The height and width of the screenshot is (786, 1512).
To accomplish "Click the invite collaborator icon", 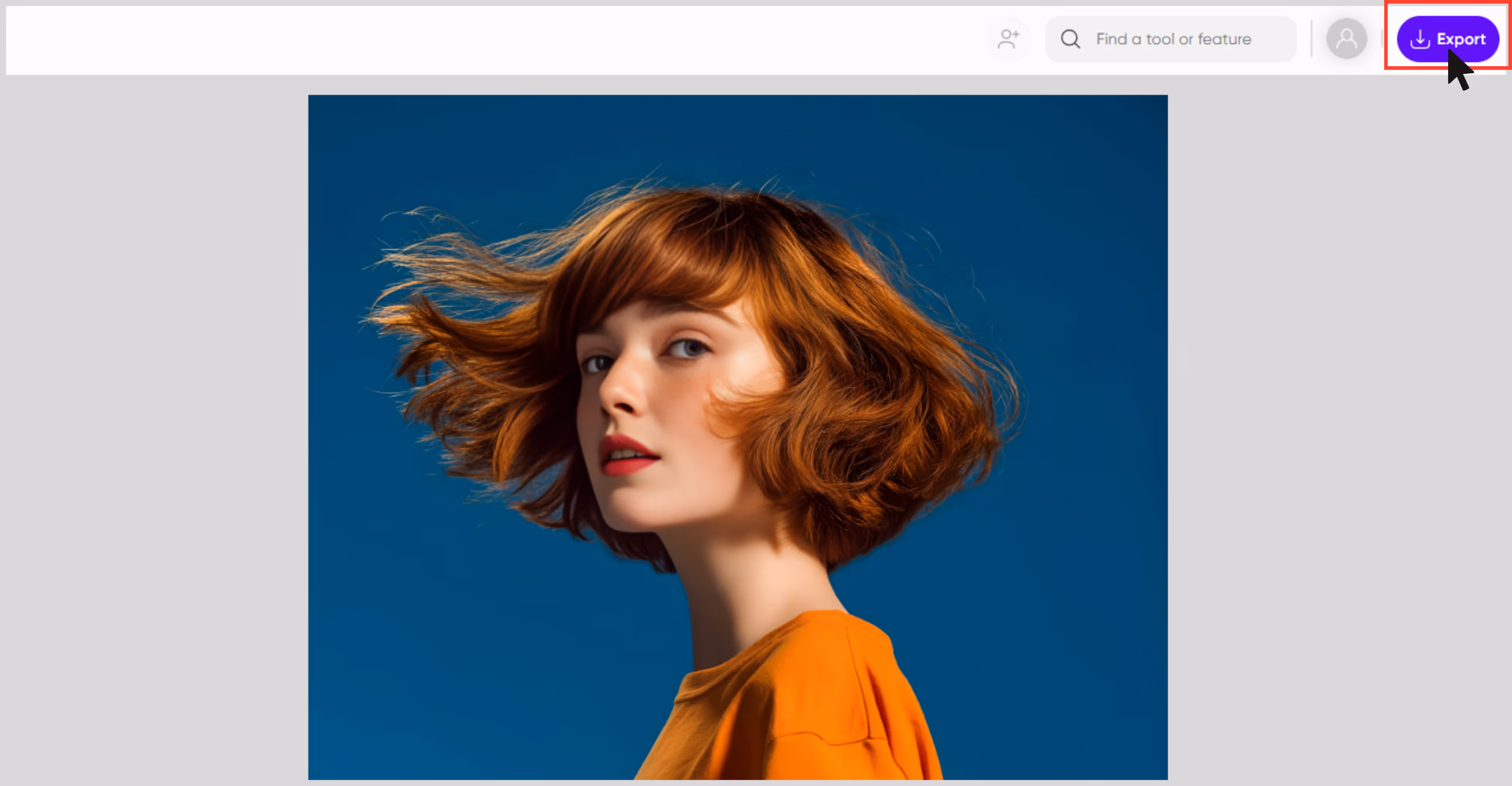I will click(1008, 39).
